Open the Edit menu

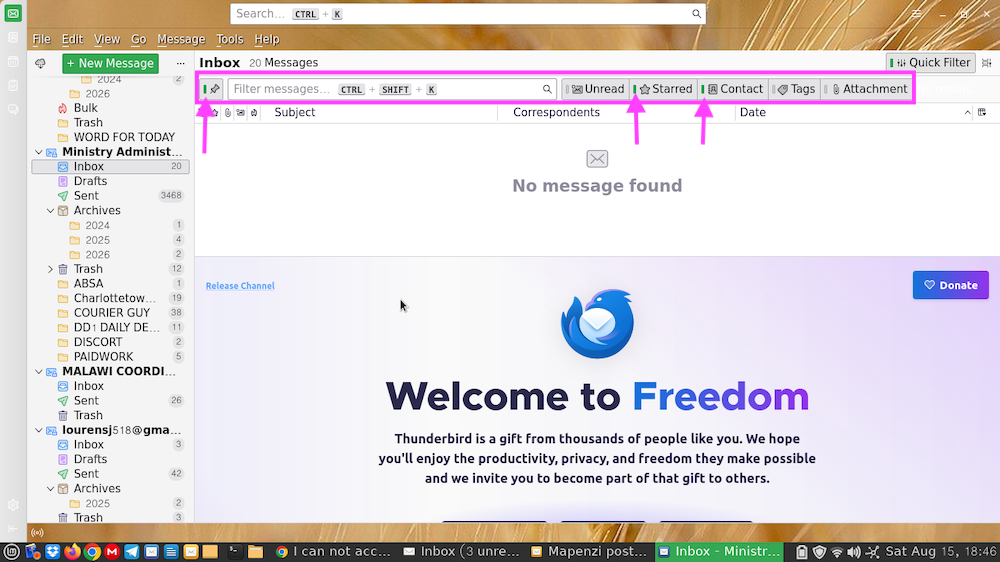pos(72,40)
